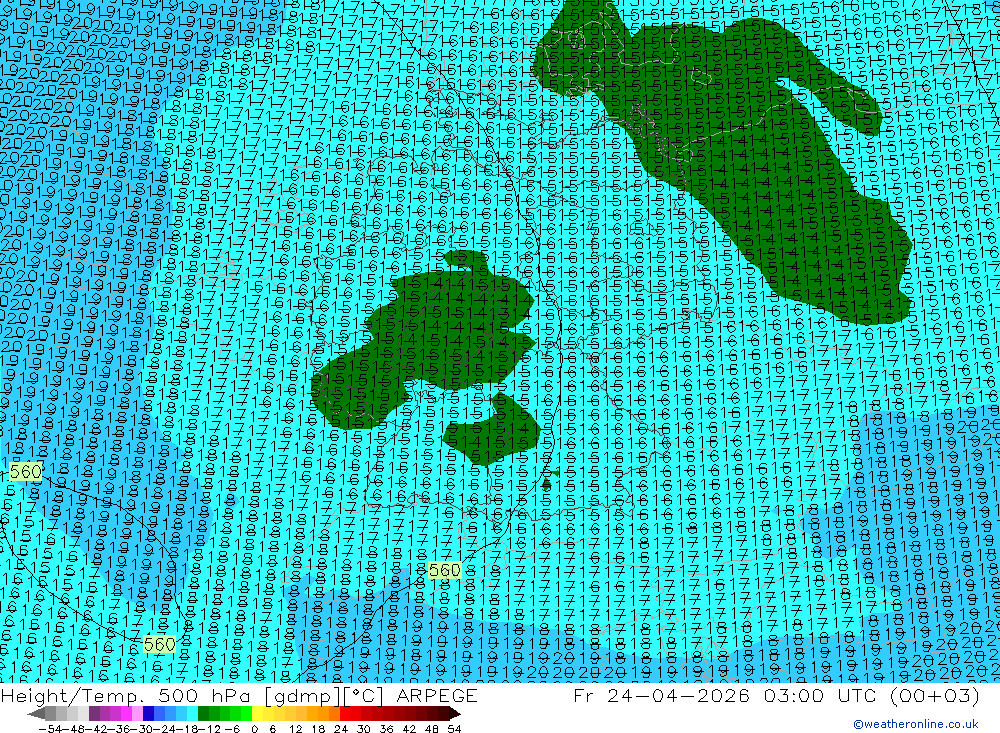
Task: Pick the orange legend swatch at 18
Action: coord(323,714)
